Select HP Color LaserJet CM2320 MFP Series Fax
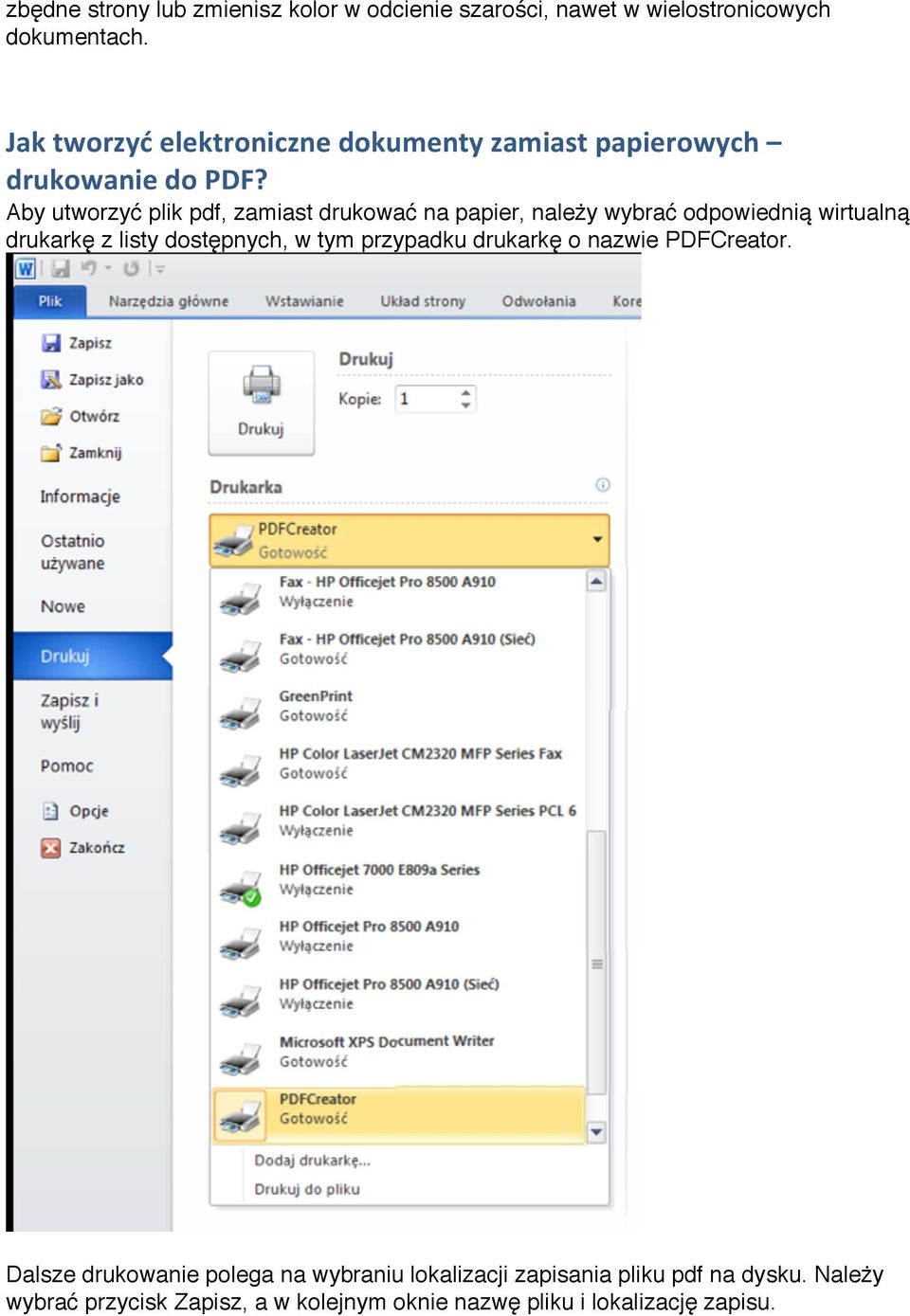This screenshot has width=910, height=1316. click(398, 764)
